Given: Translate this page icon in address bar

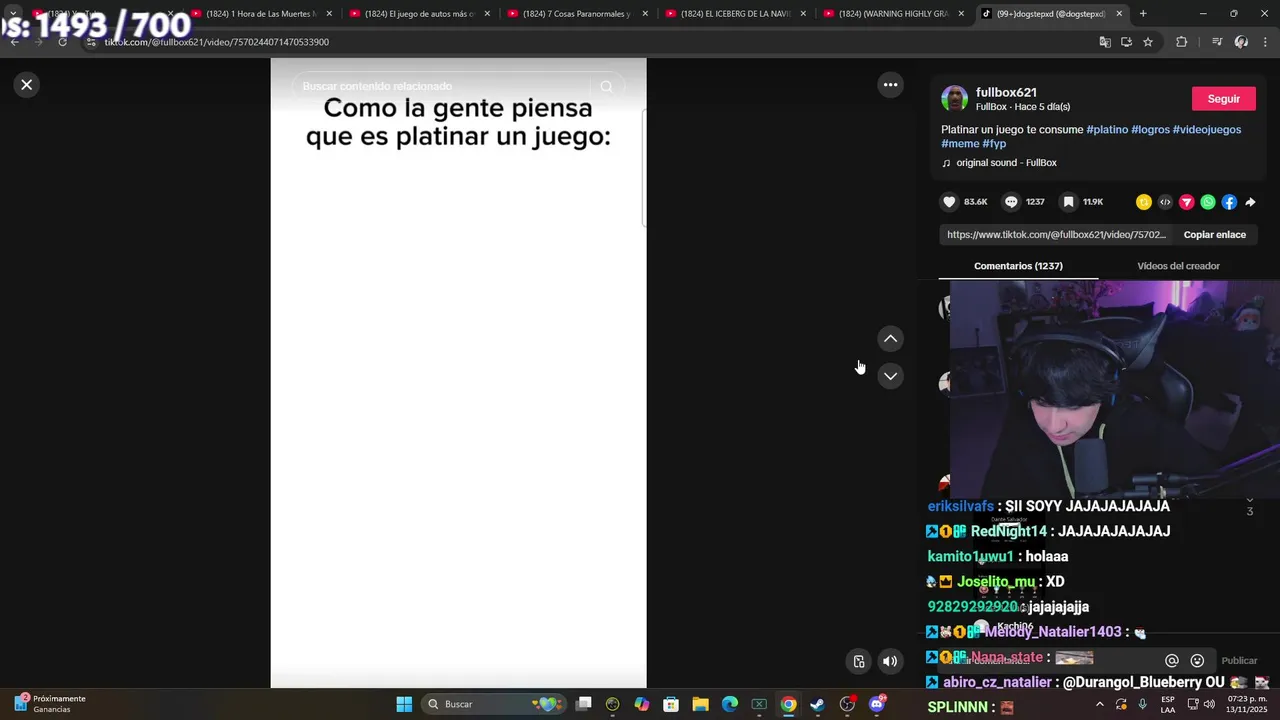Looking at the screenshot, I should point(1105,42).
